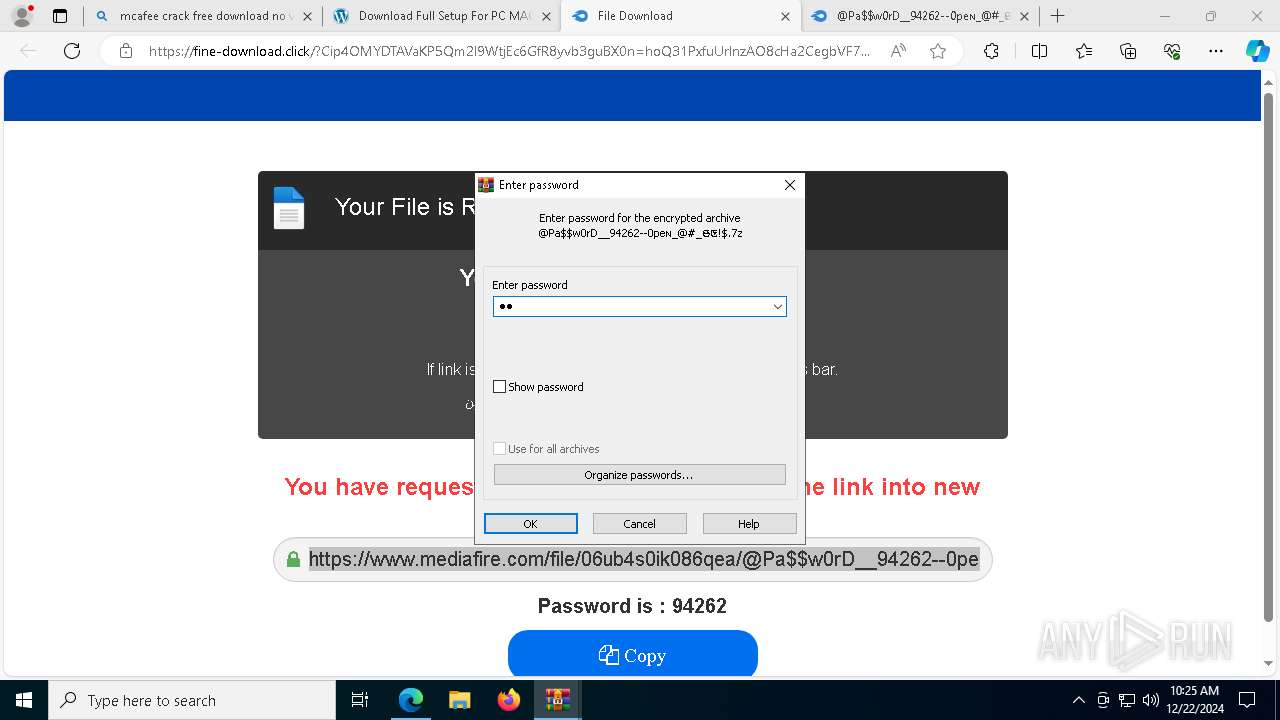The image size is (1280, 720).
Task: Switch to Download Full Setup For PC tab
Action: [x=441, y=16]
